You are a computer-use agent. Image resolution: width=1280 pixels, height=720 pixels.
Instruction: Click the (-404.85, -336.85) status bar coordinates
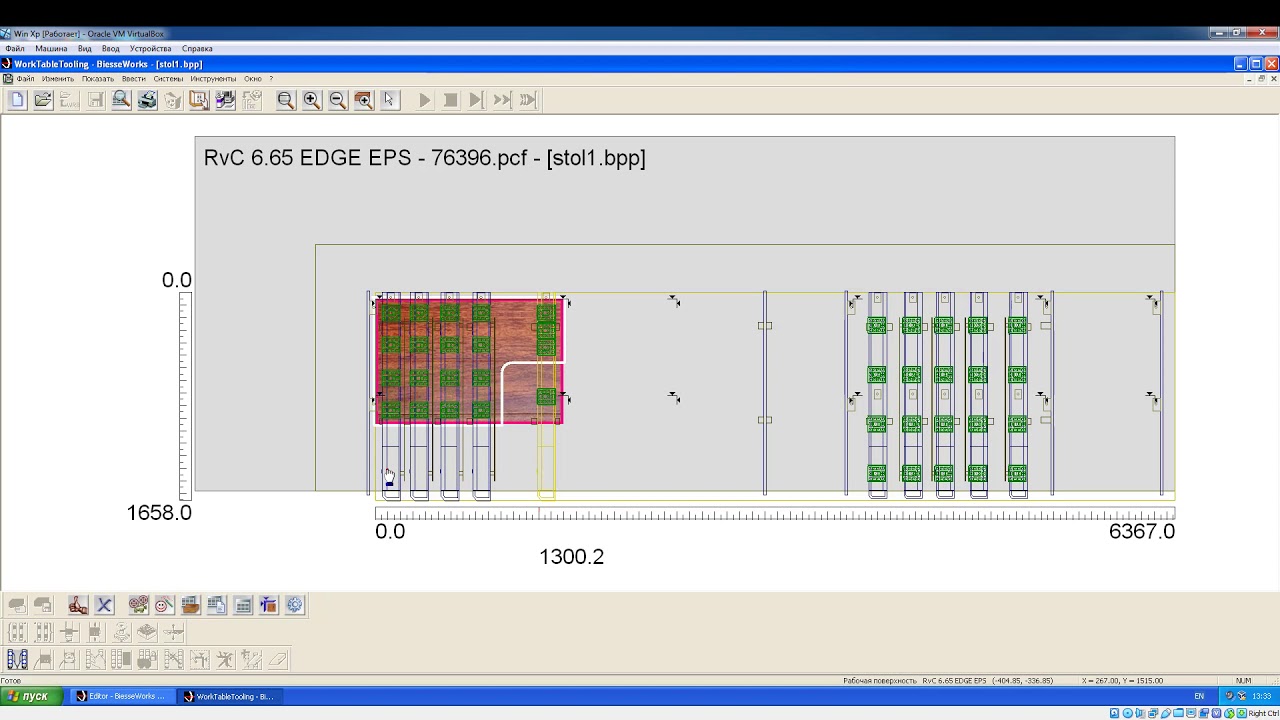1022,681
